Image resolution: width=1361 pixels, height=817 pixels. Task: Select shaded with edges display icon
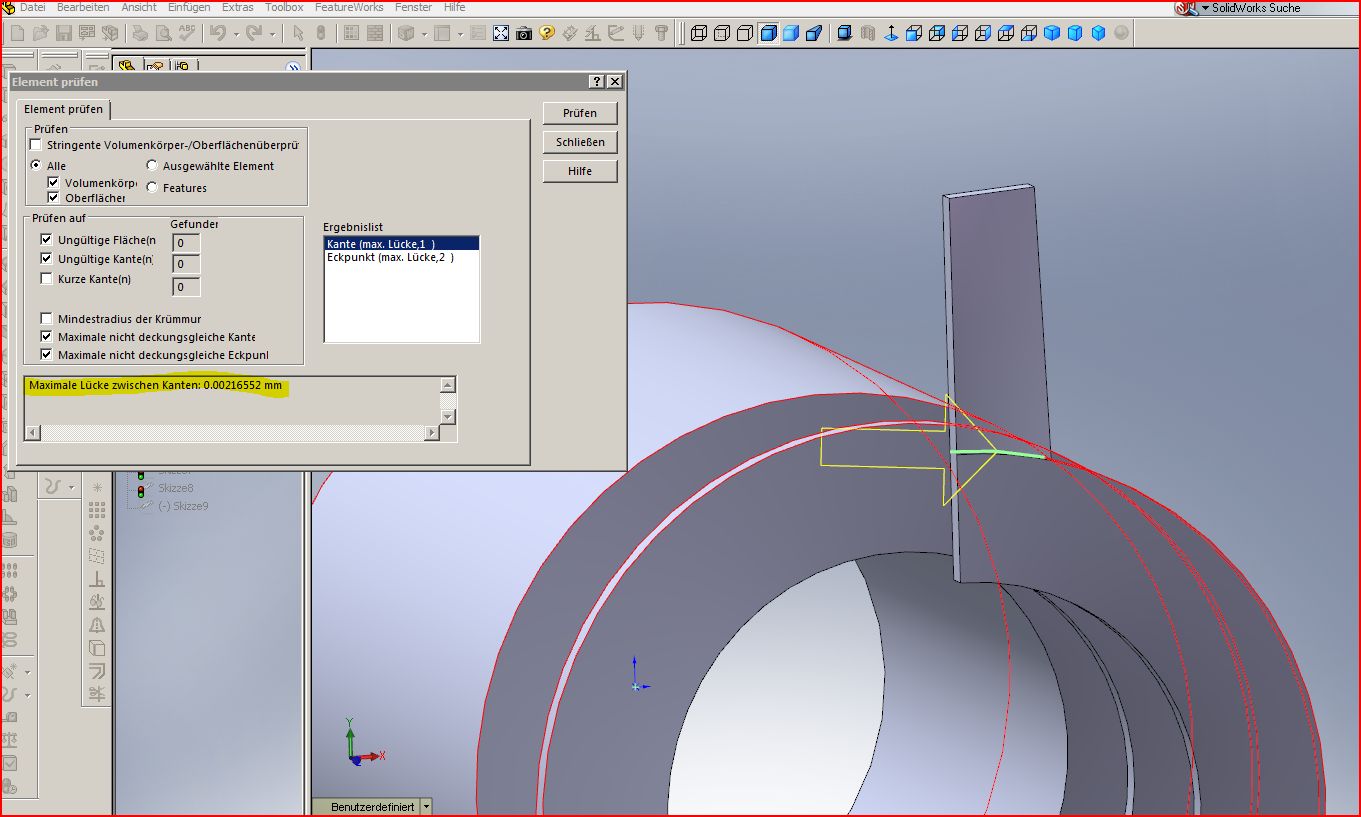(x=768, y=33)
